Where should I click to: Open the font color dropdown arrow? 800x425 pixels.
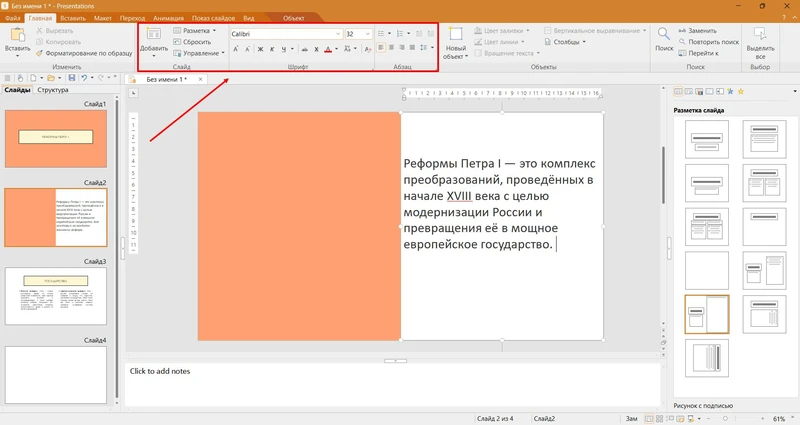pos(336,49)
